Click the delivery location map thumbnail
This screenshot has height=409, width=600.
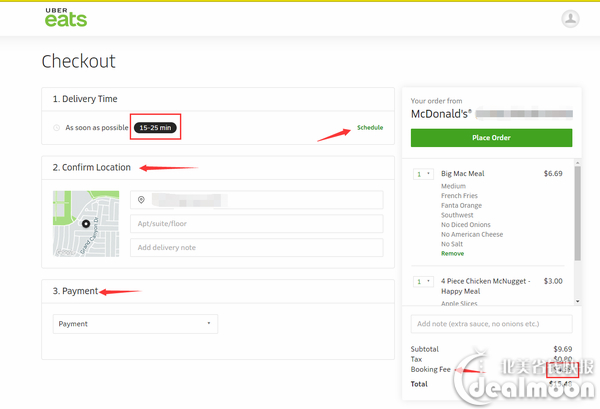coord(86,224)
